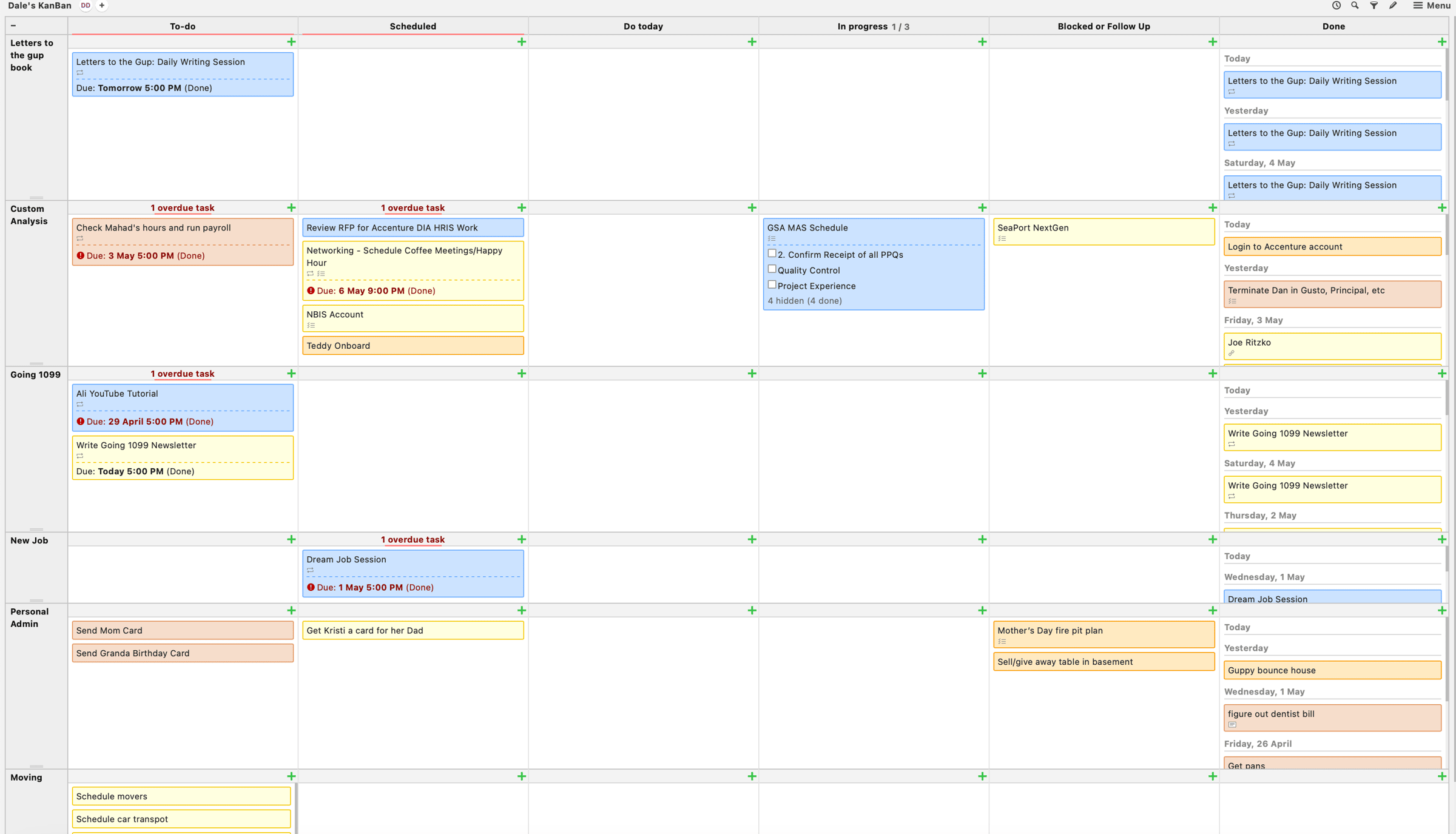The width and height of the screenshot is (1456, 834).
Task: Collapse all swimlanes with minus toggle
Action: (x=13, y=25)
